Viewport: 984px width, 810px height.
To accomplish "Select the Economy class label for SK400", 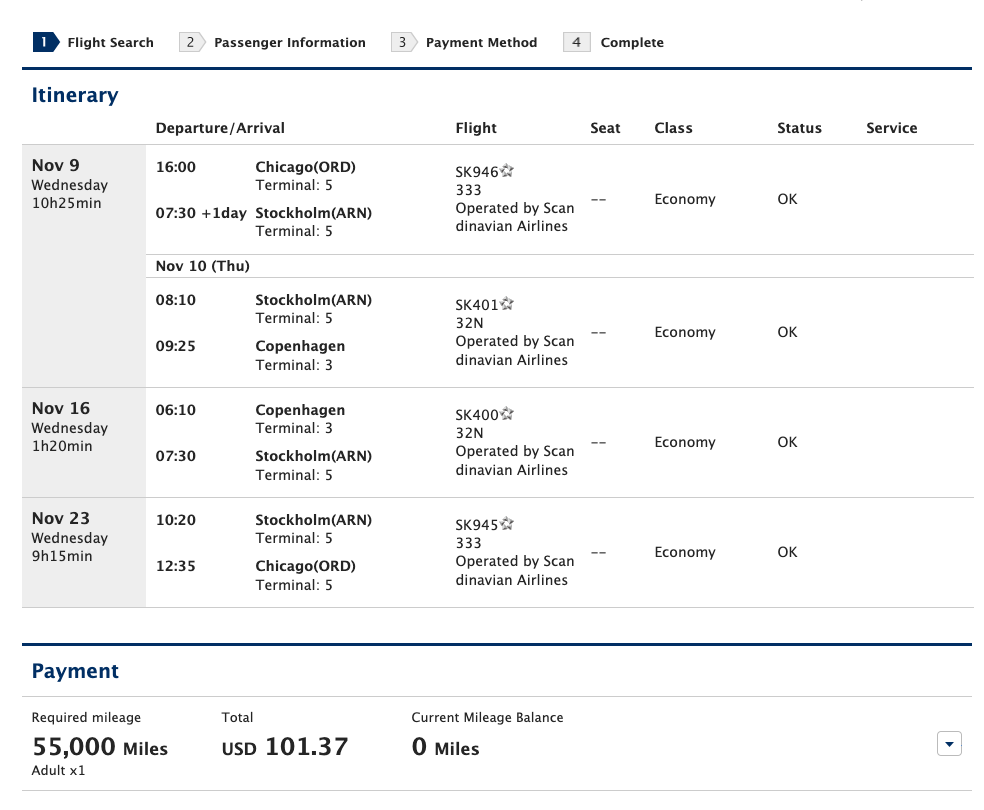I will coord(685,442).
